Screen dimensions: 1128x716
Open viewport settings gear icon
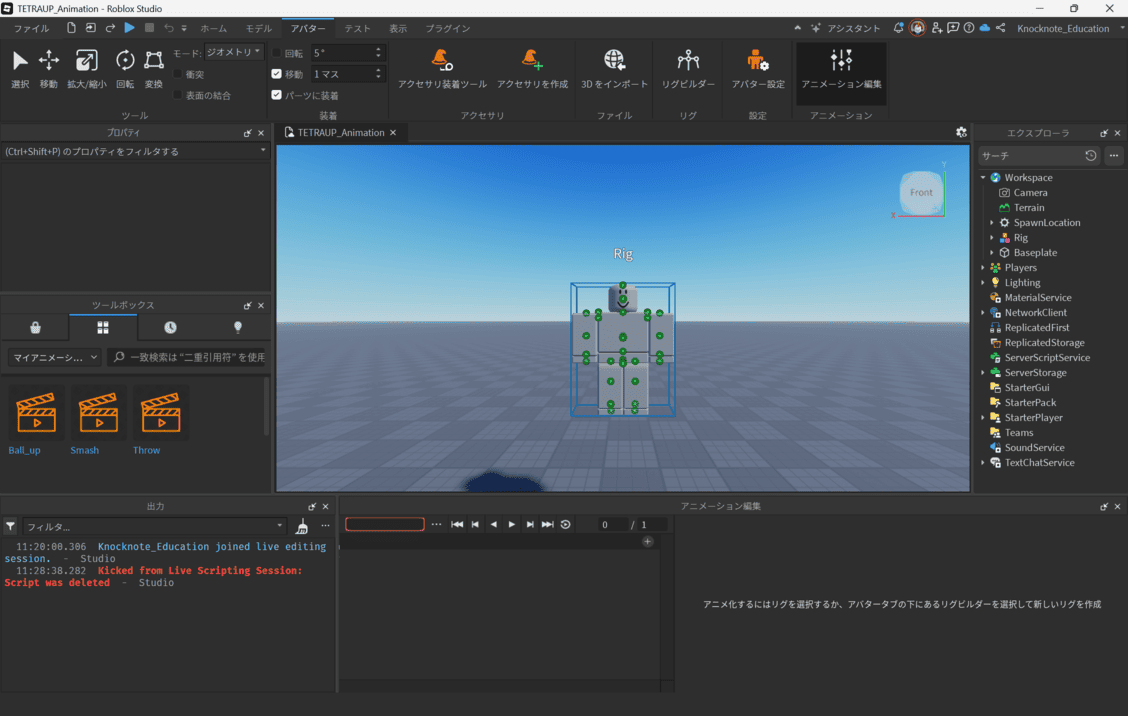click(961, 132)
